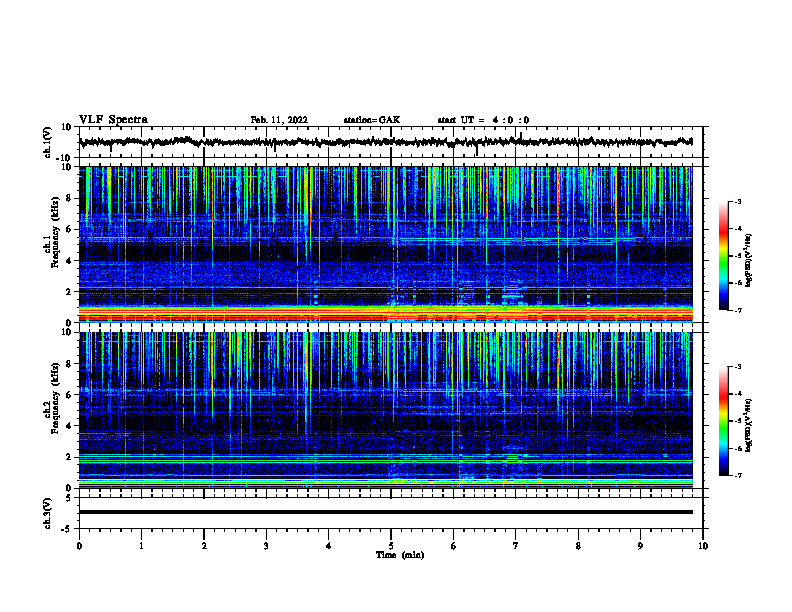Click the ch.2 spectrogram colorbar
Screen dimensions: 792x612
click(723, 421)
